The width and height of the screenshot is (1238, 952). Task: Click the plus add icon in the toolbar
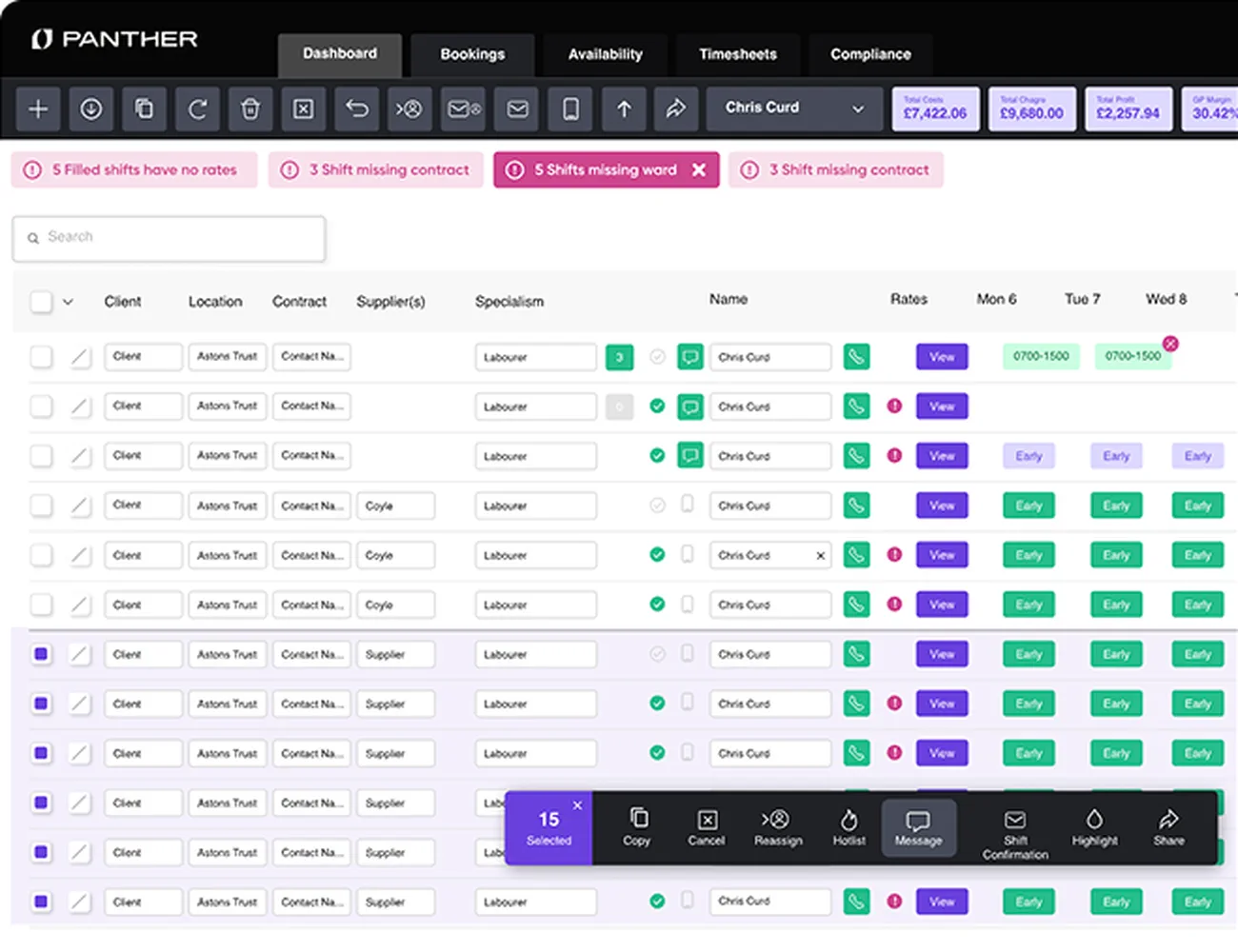tap(38, 109)
